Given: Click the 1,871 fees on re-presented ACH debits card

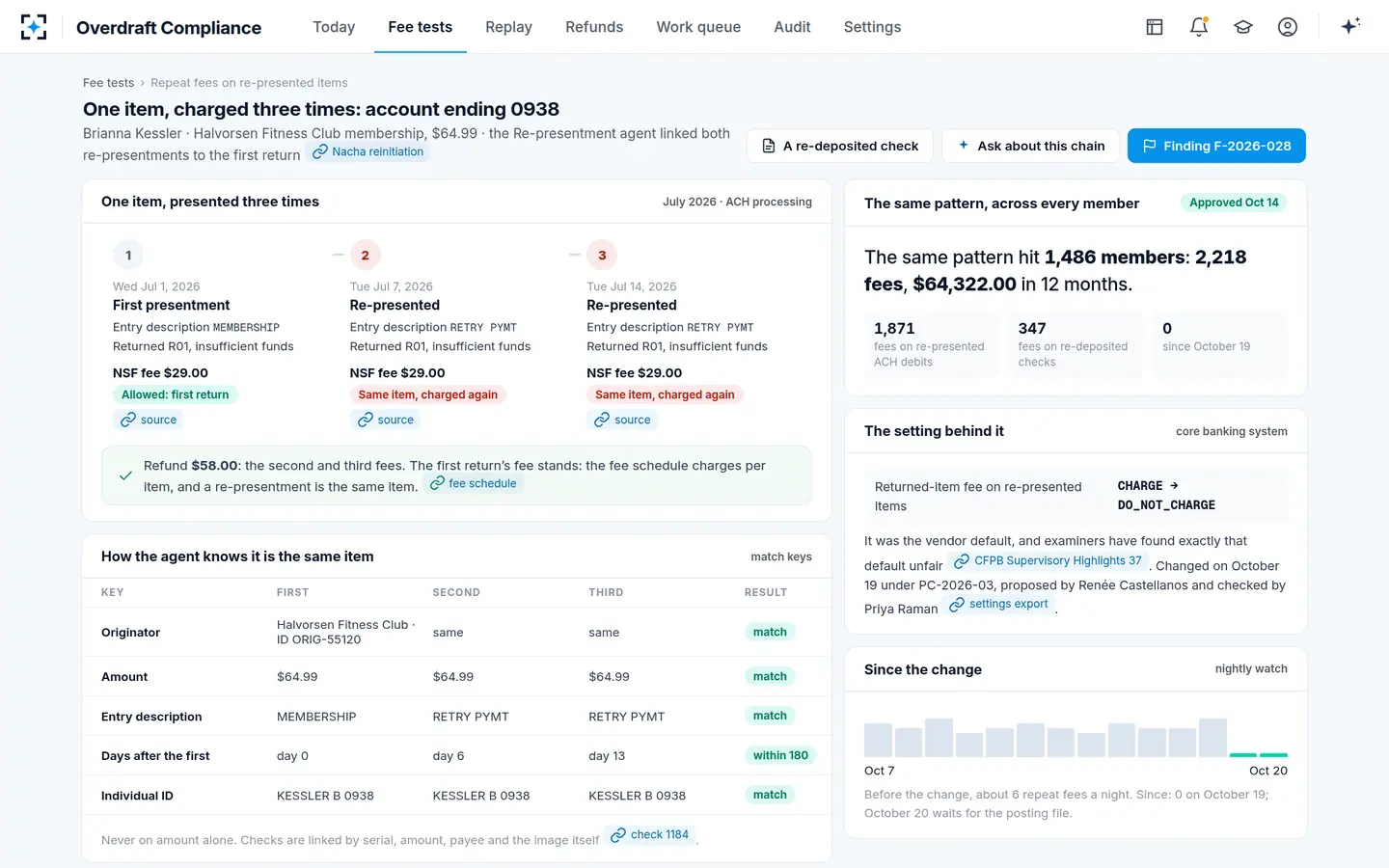Looking at the screenshot, I should (x=932, y=344).
